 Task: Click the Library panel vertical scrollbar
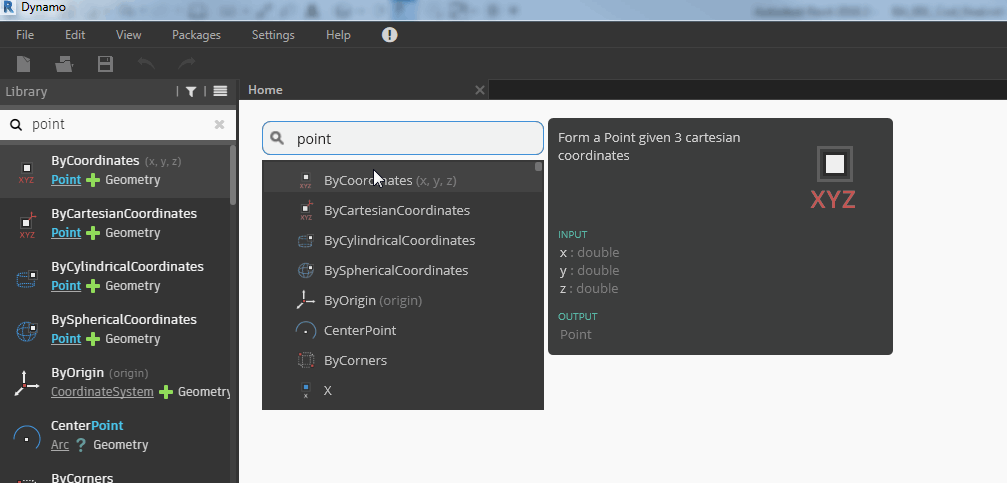[x=233, y=180]
